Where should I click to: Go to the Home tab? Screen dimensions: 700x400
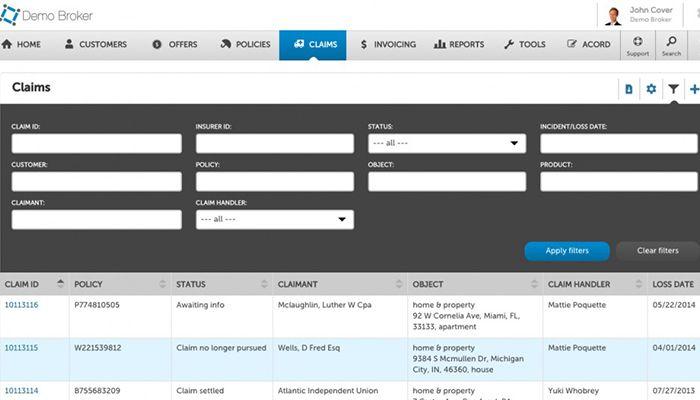click(x=21, y=45)
